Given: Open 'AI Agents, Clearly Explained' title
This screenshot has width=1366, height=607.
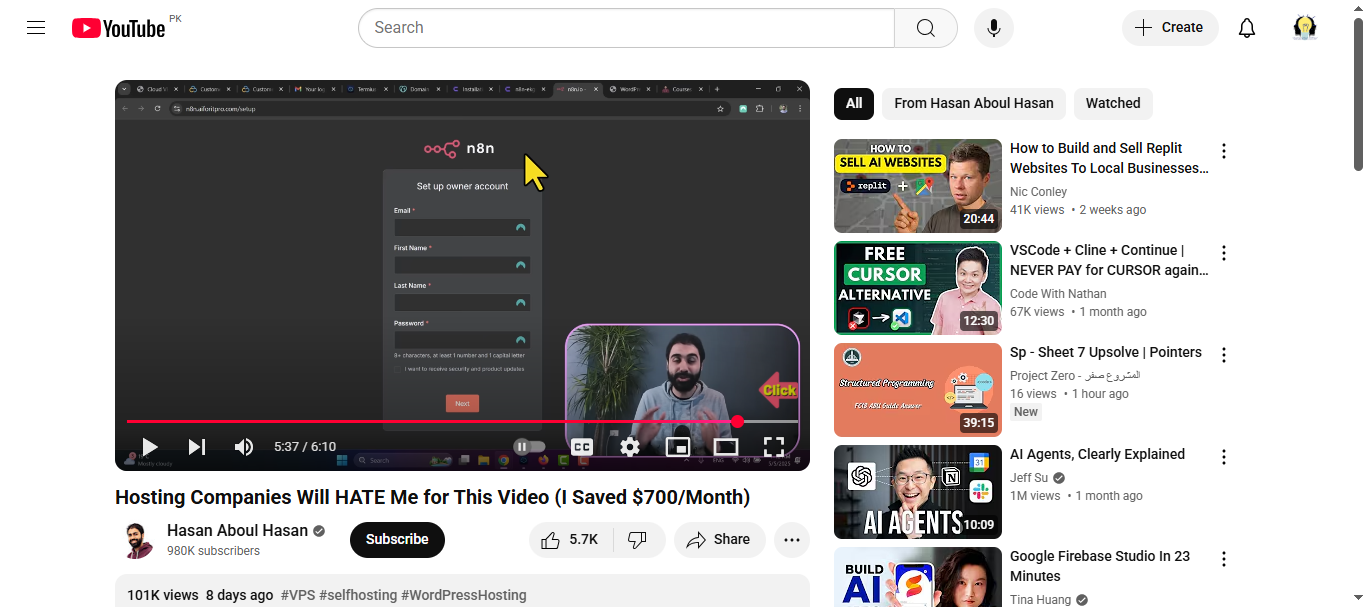Looking at the screenshot, I should pos(1097,454).
